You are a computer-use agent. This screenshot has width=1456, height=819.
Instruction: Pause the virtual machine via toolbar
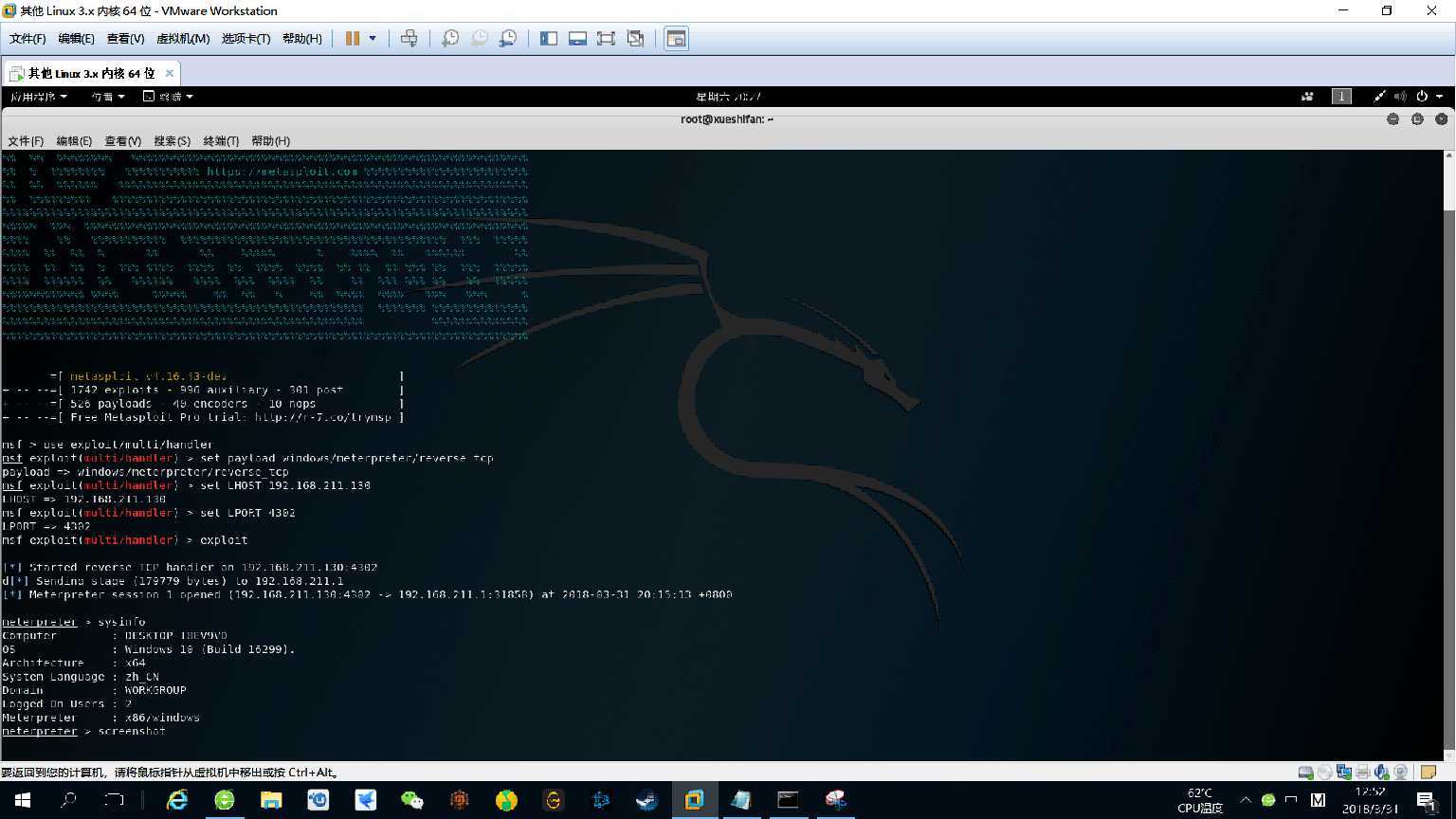coord(353,38)
